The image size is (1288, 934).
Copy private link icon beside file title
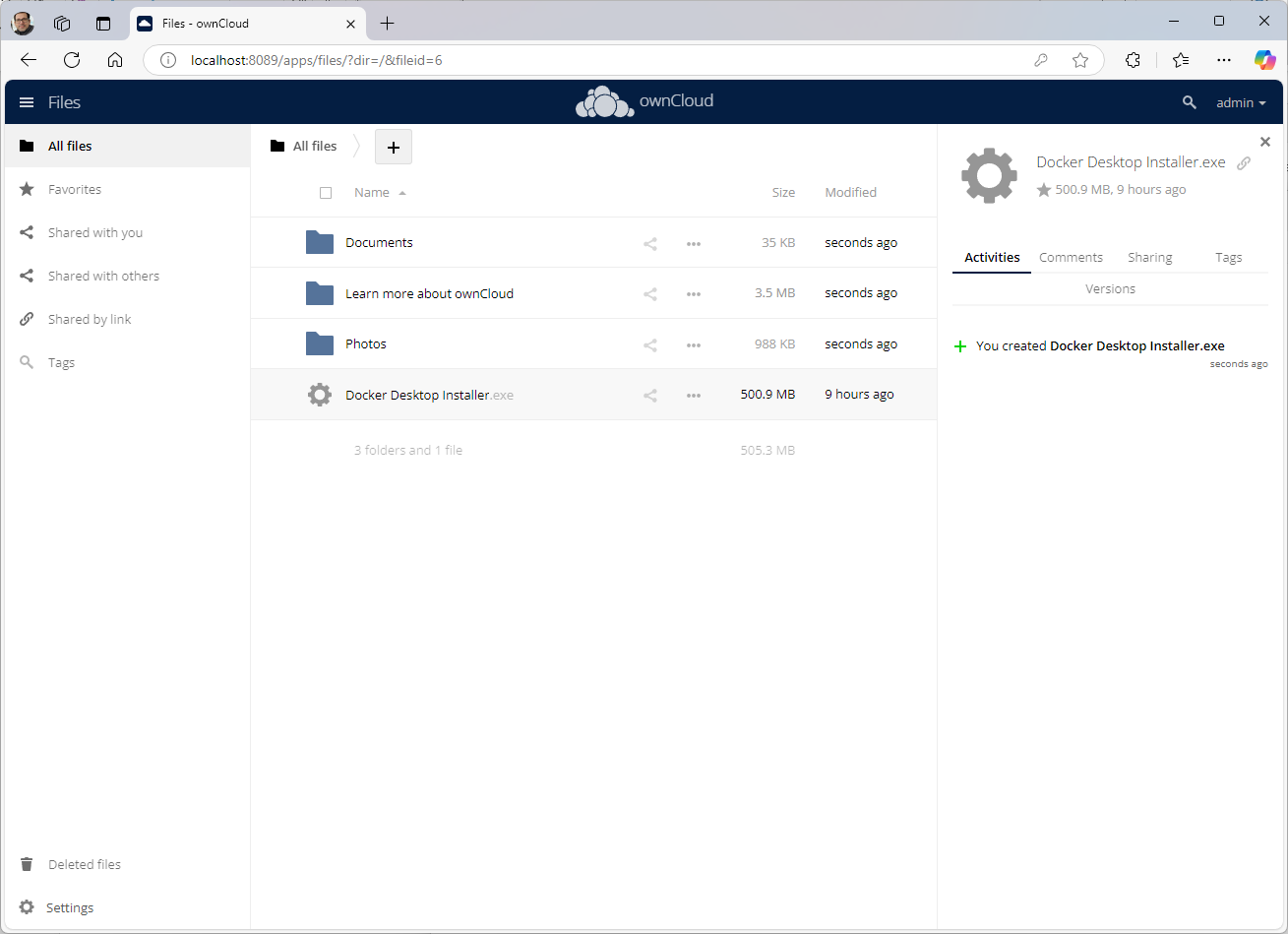(1244, 163)
